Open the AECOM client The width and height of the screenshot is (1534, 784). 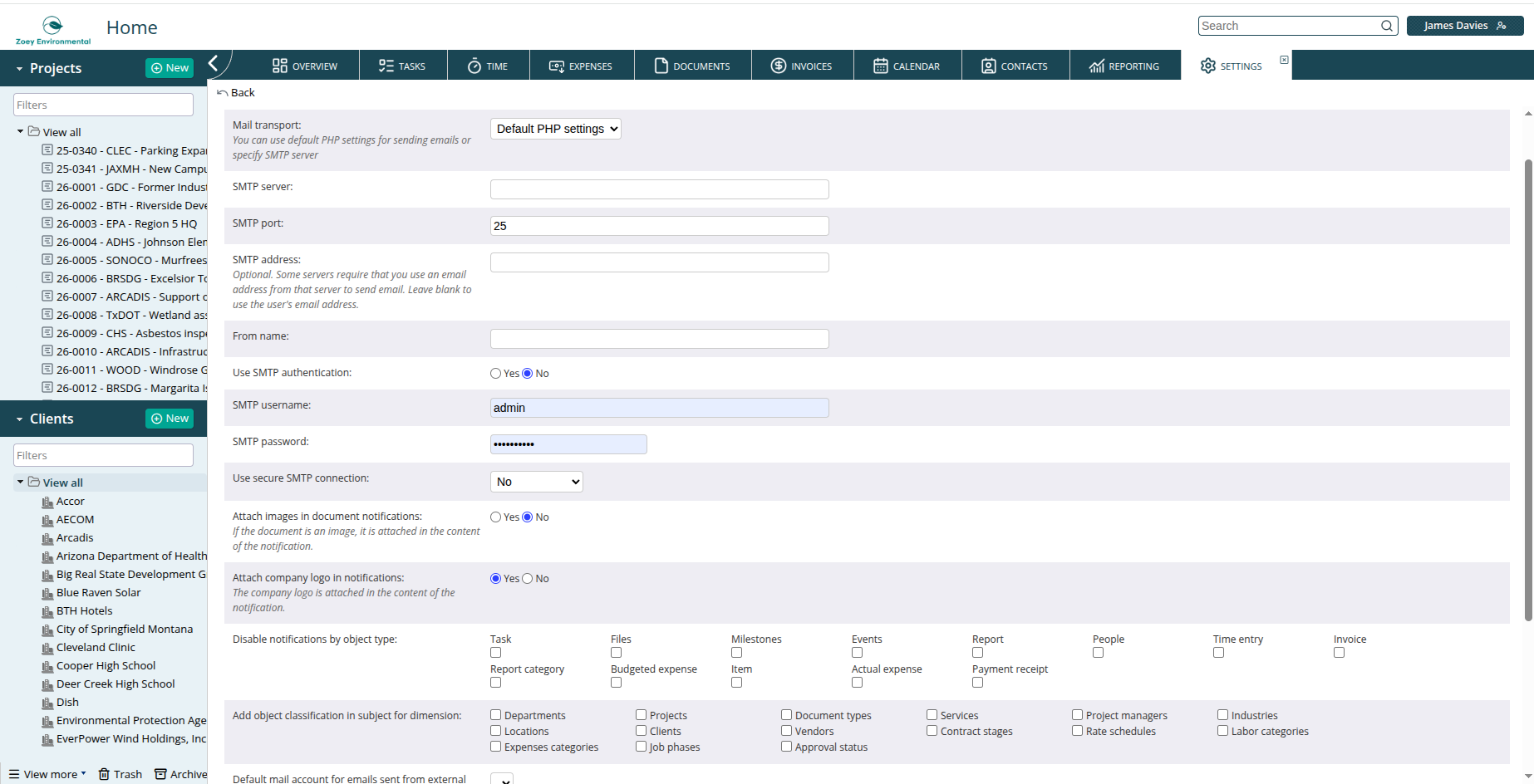68,520
